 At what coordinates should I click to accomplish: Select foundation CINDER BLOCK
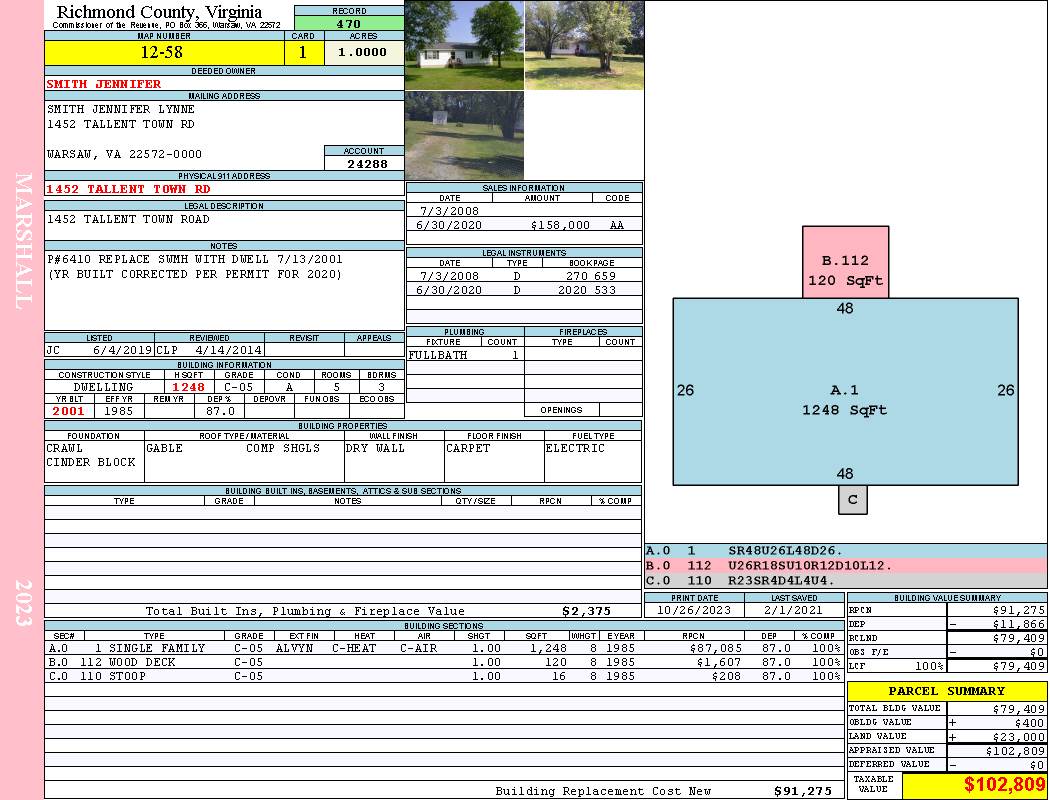(x=91, y=463)
